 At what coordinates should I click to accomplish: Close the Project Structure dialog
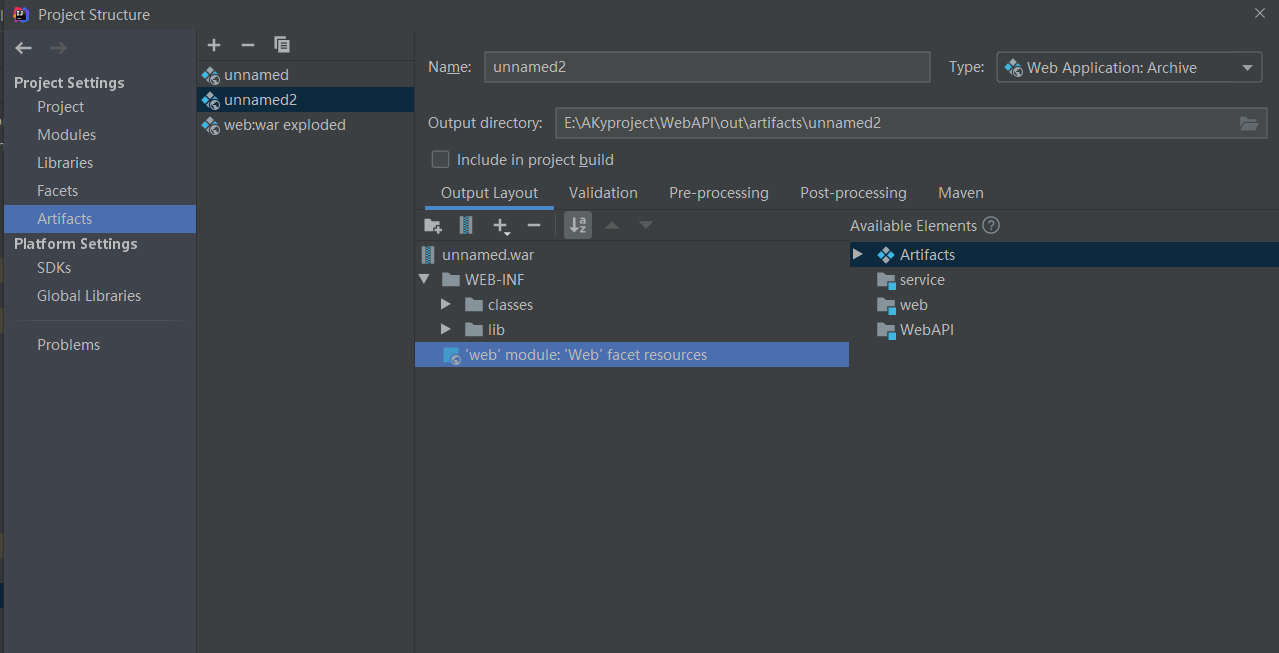pyautogui.click(x=1259, y=13)
